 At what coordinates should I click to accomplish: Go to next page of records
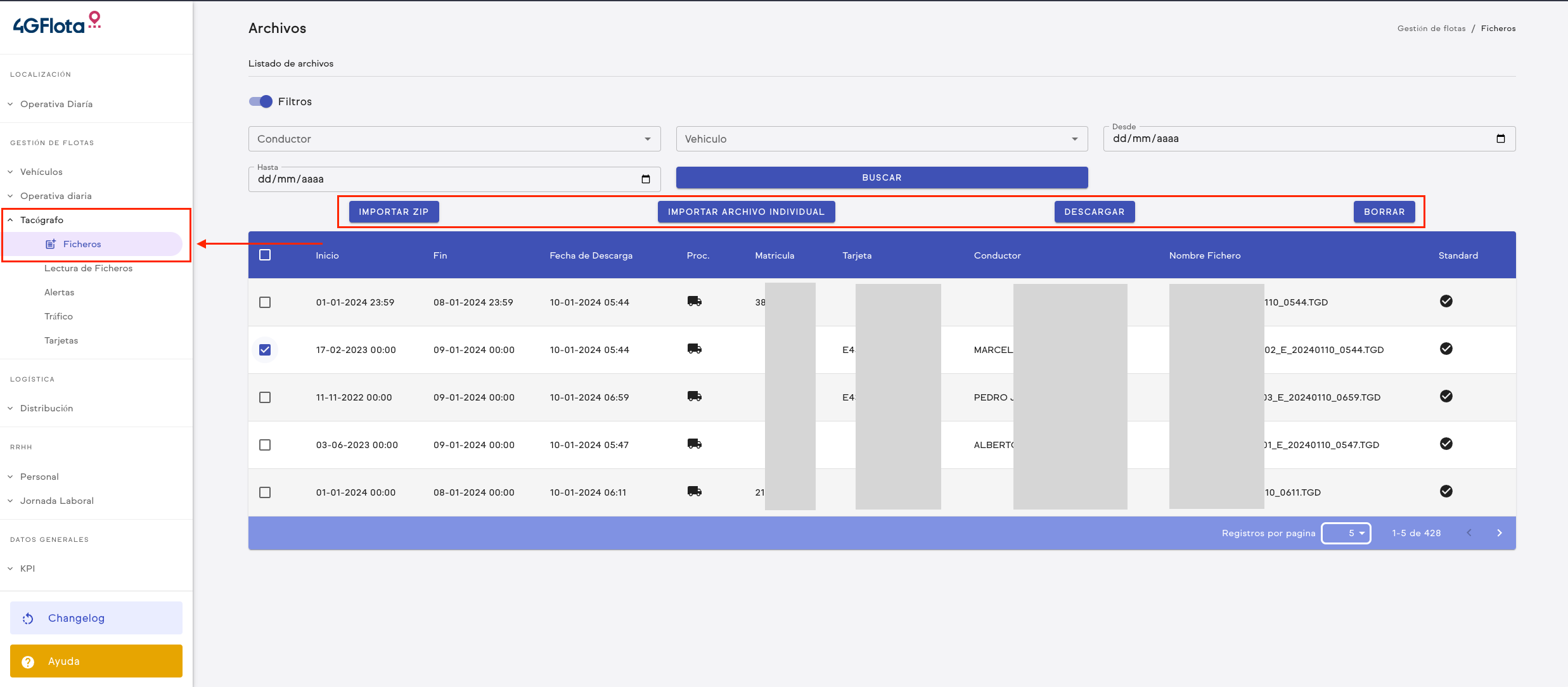(1499, 533)
